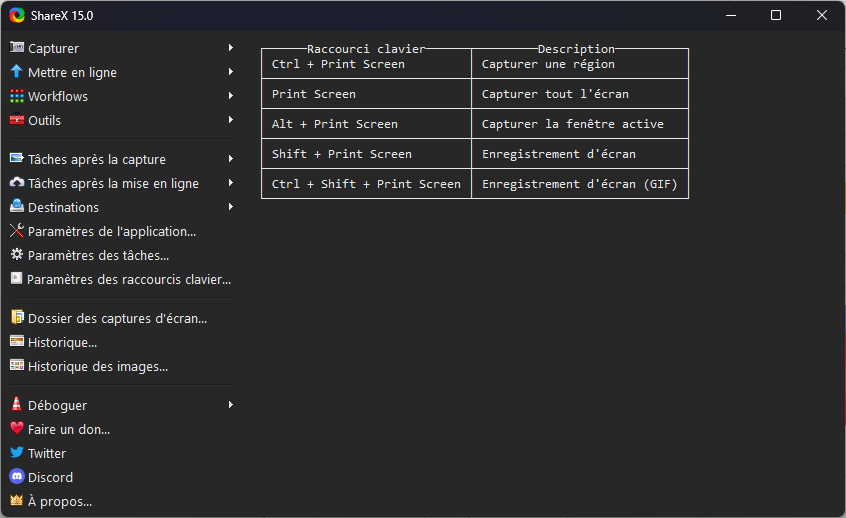Click 'Capturer la fenêtre active' description cell
Screen dimensions: 846x518
point(580,124)
